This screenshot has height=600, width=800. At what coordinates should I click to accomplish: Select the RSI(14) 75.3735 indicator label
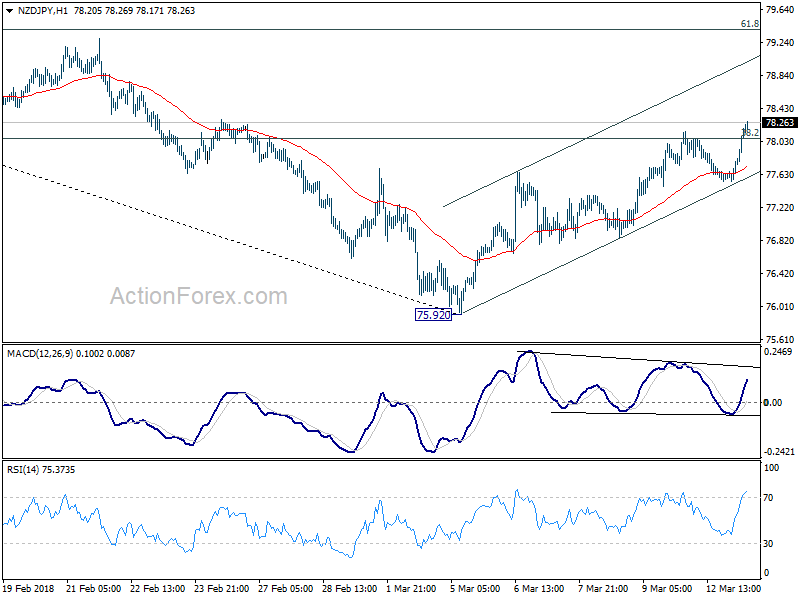tap(41, 469)
